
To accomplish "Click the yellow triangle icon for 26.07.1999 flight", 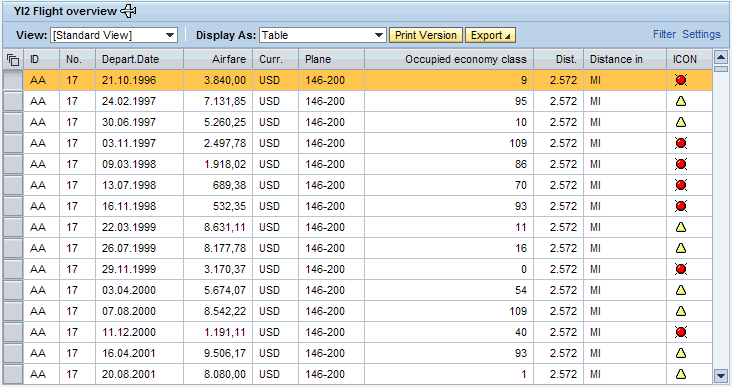I will (x=681, y=248).
